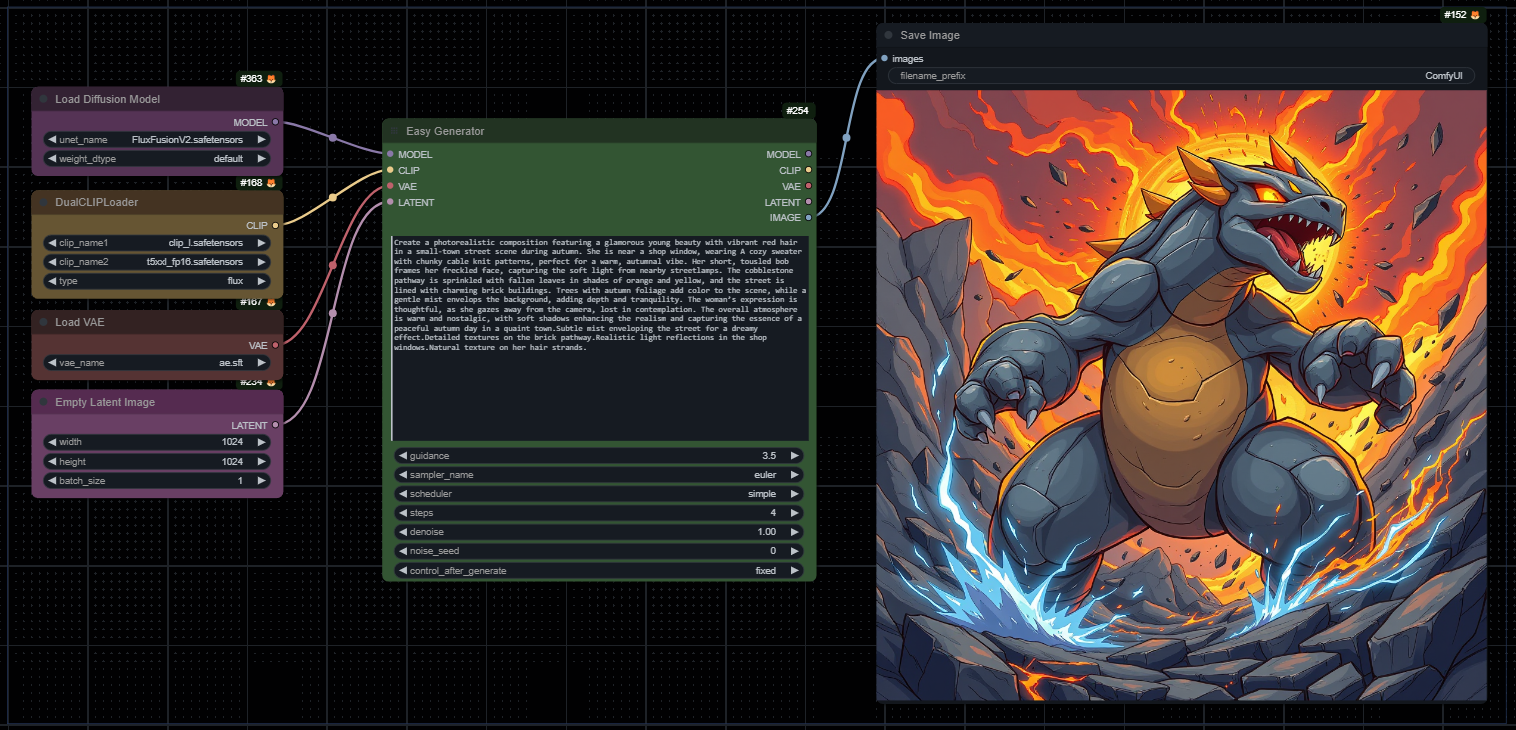Click the CLIP output port on DualCLIPLoader
Screen dimensions: 1516x730
tap(276, 225)
